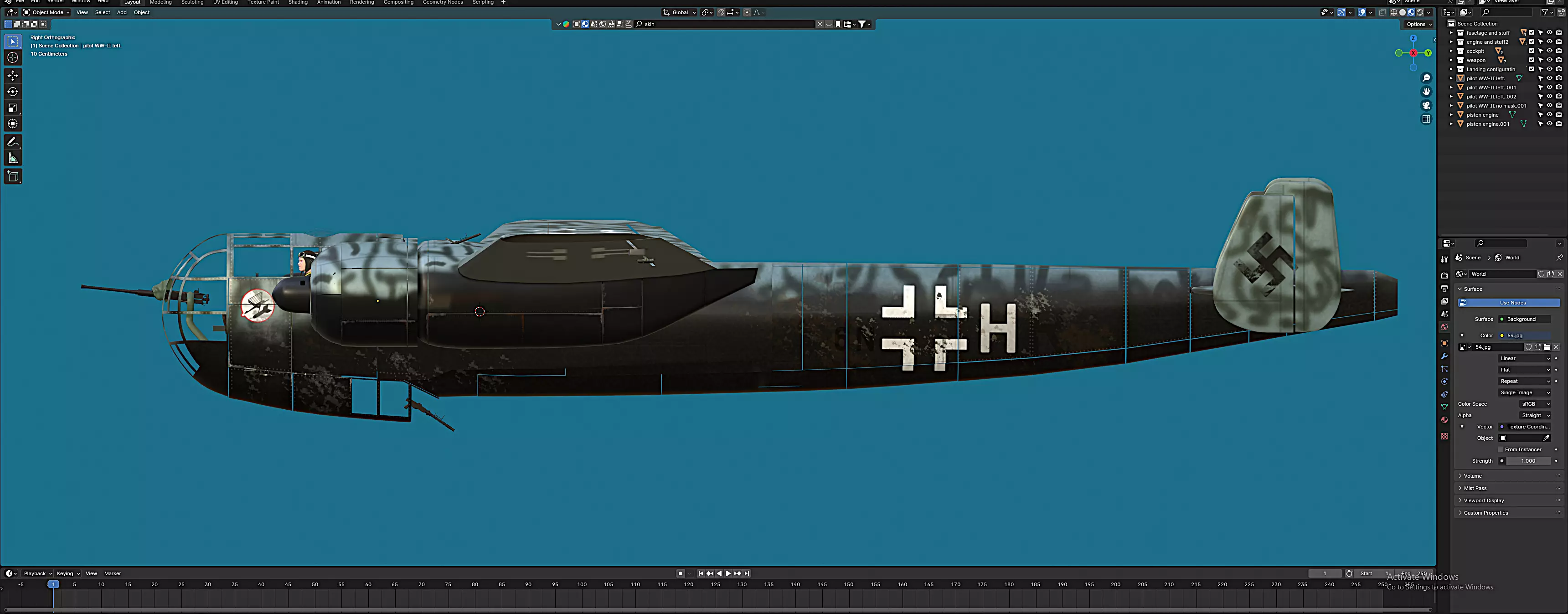Adjust the Strength 1.000 slider
This screenshot has height=614, width=1568.
tap(1528, 461)
